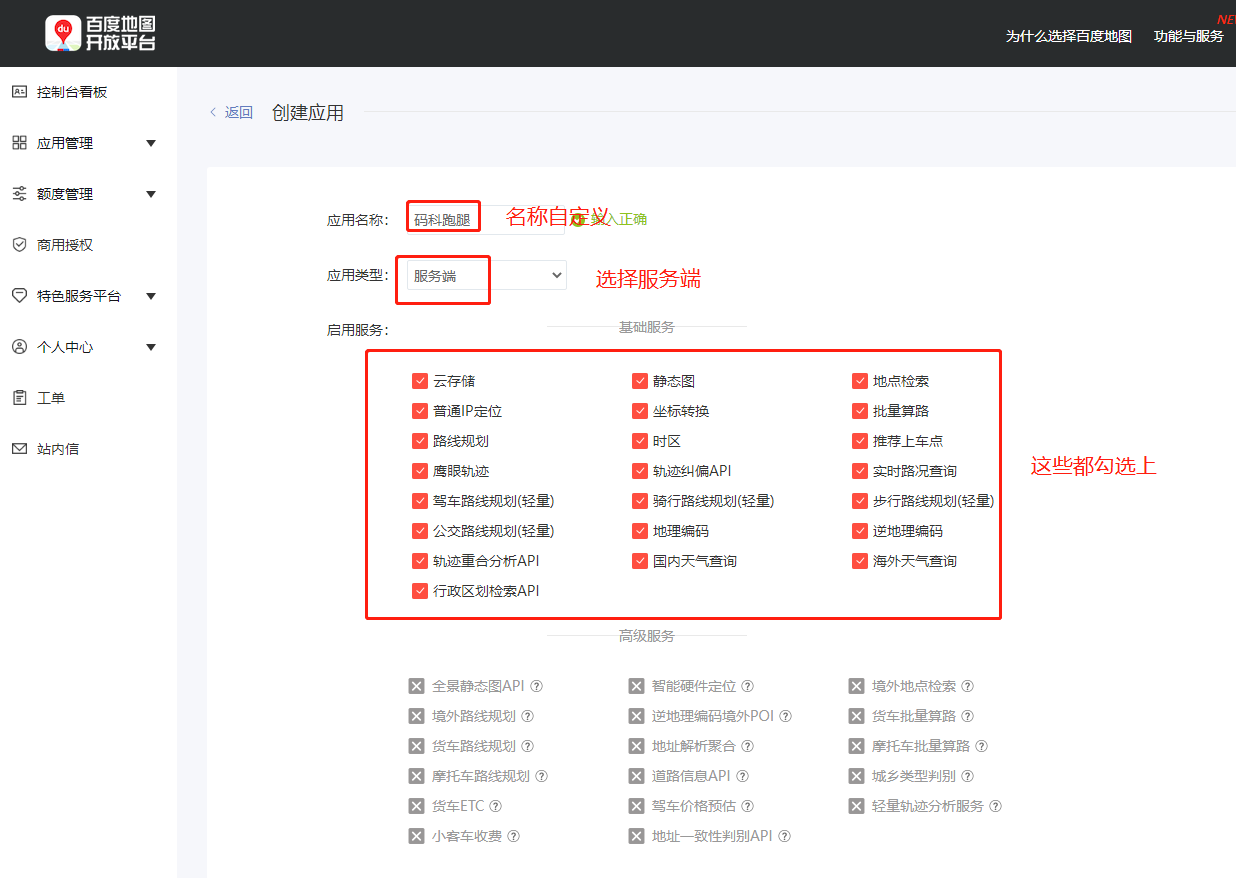The width and height of the screenshot is (1236, 878).
Task: Toggle the 推荐上车点 checkbox
Action: (x=860, y=441)
